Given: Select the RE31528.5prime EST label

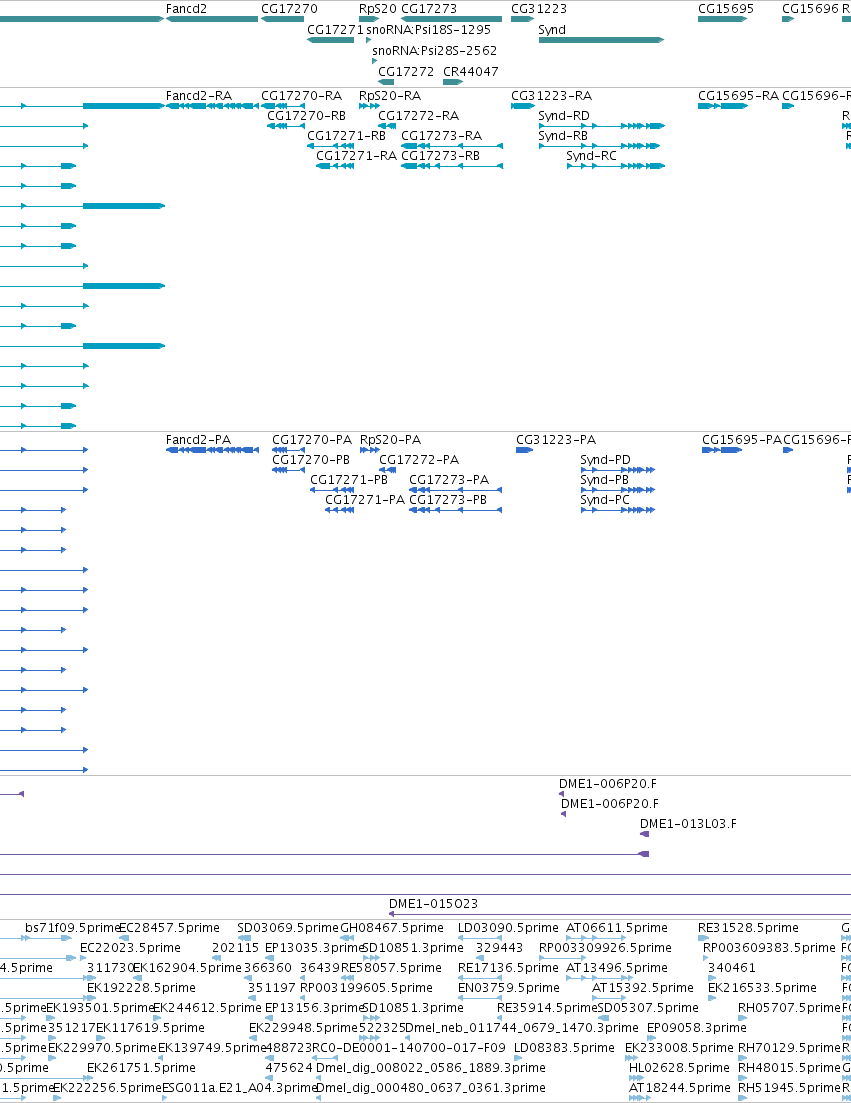Looking at the screenshot, I should click(748, 928).
